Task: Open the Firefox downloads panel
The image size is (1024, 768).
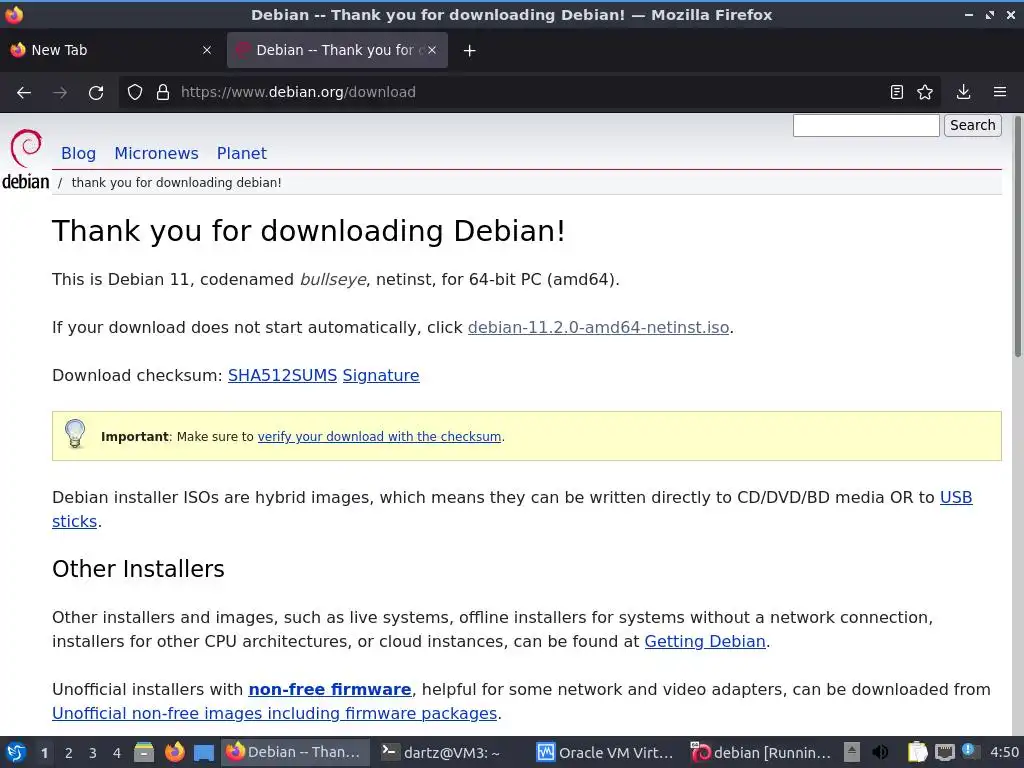Action: [x=963, y=92]
